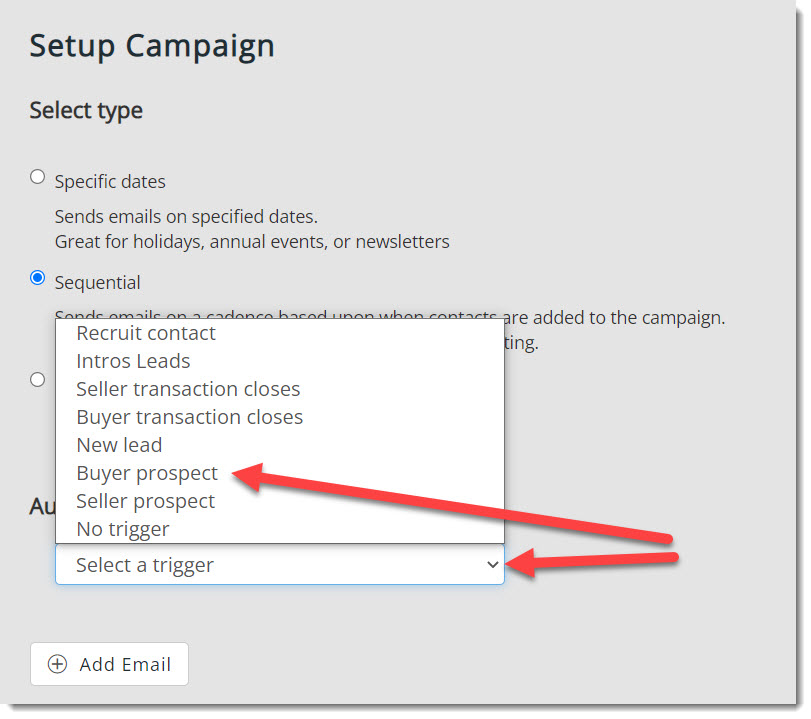Click the 'Sequential' label text
Image resolution: width=811 pixels, height=719 pixels.
(97, 283)
